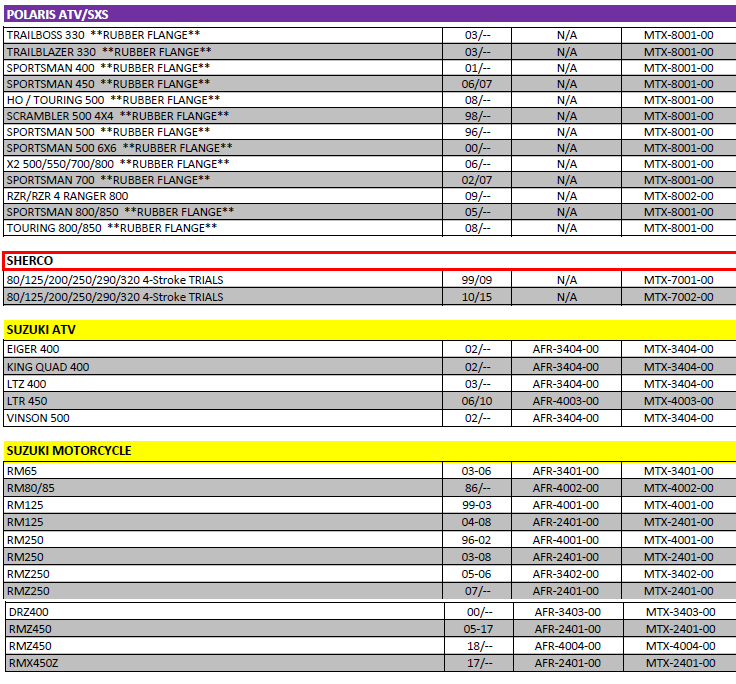This screenshot has width=736, height=684.
Task: Click AFR-2401-00 in the RMX450Z row
Action: tap(567, 663)
